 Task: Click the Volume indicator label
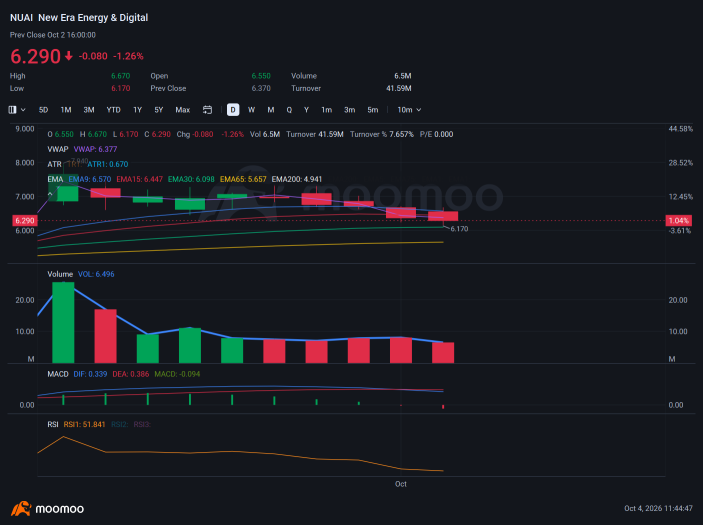[x=60, y=274]
